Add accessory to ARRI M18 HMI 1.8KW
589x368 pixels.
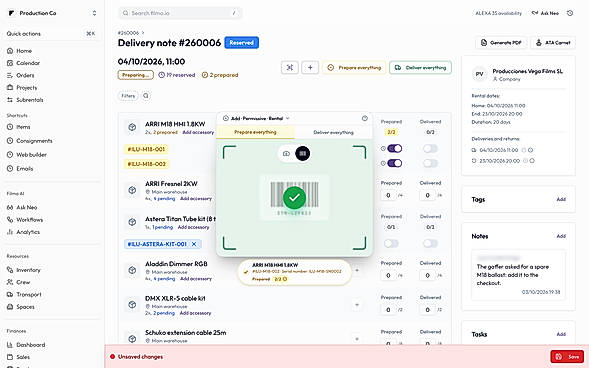tap(198, 132)
